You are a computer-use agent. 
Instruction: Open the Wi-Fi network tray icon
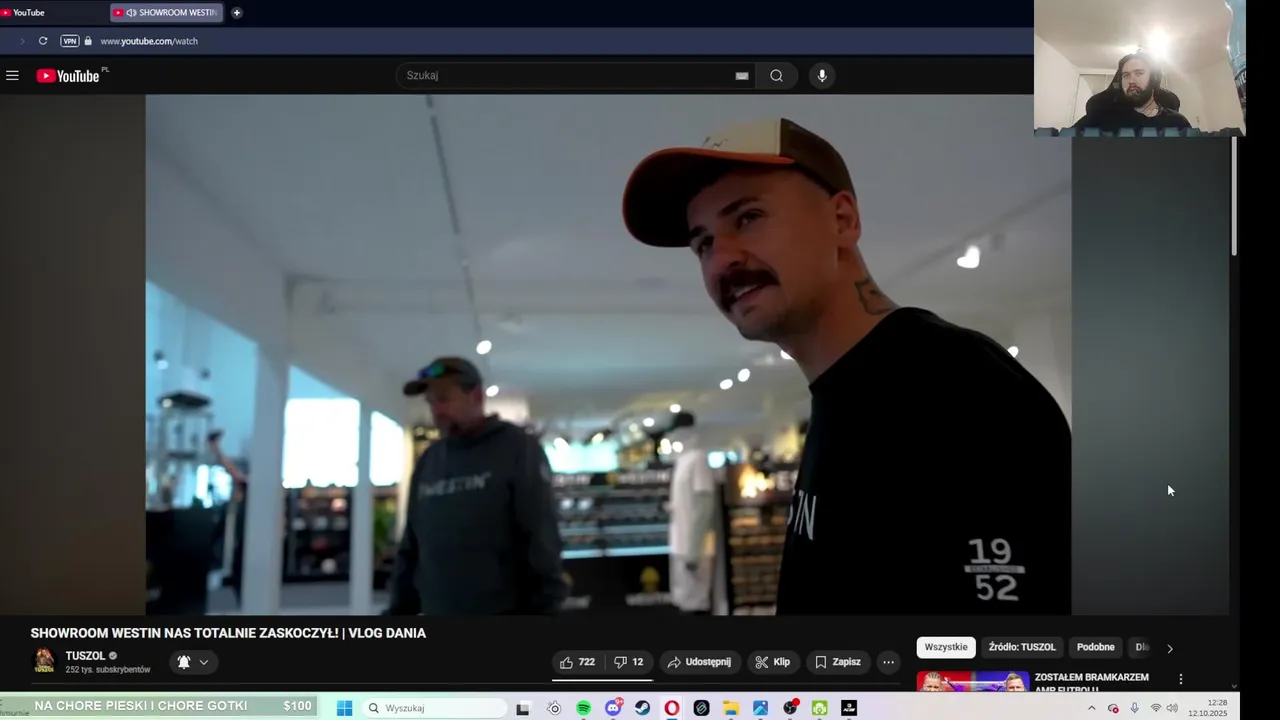1156,708
